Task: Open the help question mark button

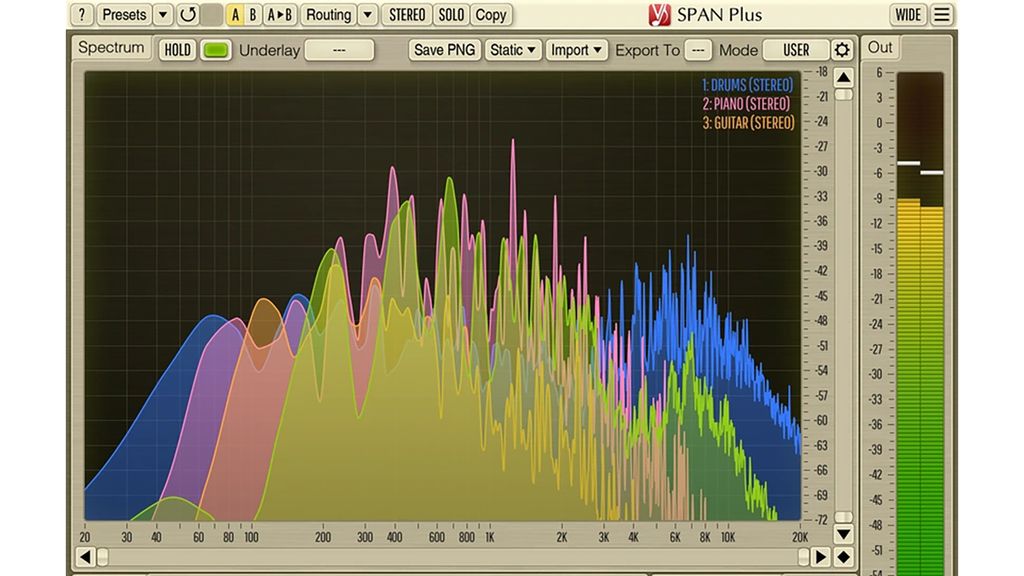Action: click(x=82, y=14)
